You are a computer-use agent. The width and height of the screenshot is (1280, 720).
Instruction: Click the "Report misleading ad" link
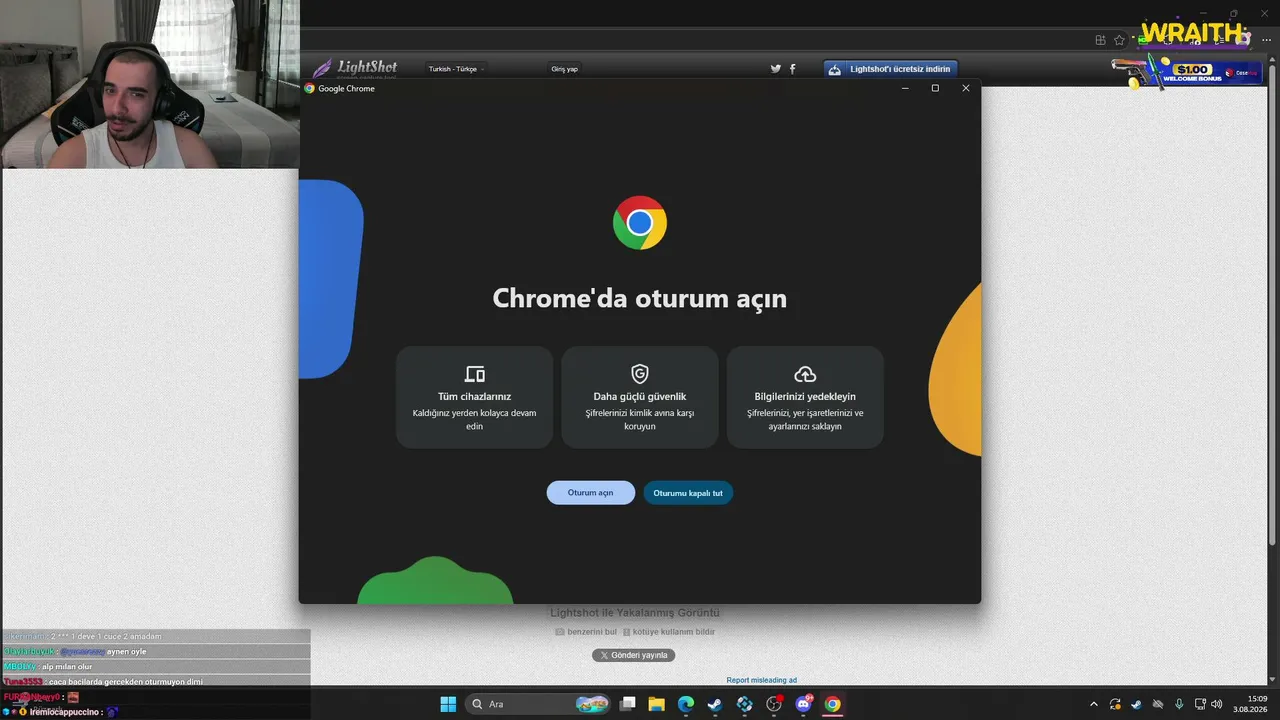click(762, 680)
